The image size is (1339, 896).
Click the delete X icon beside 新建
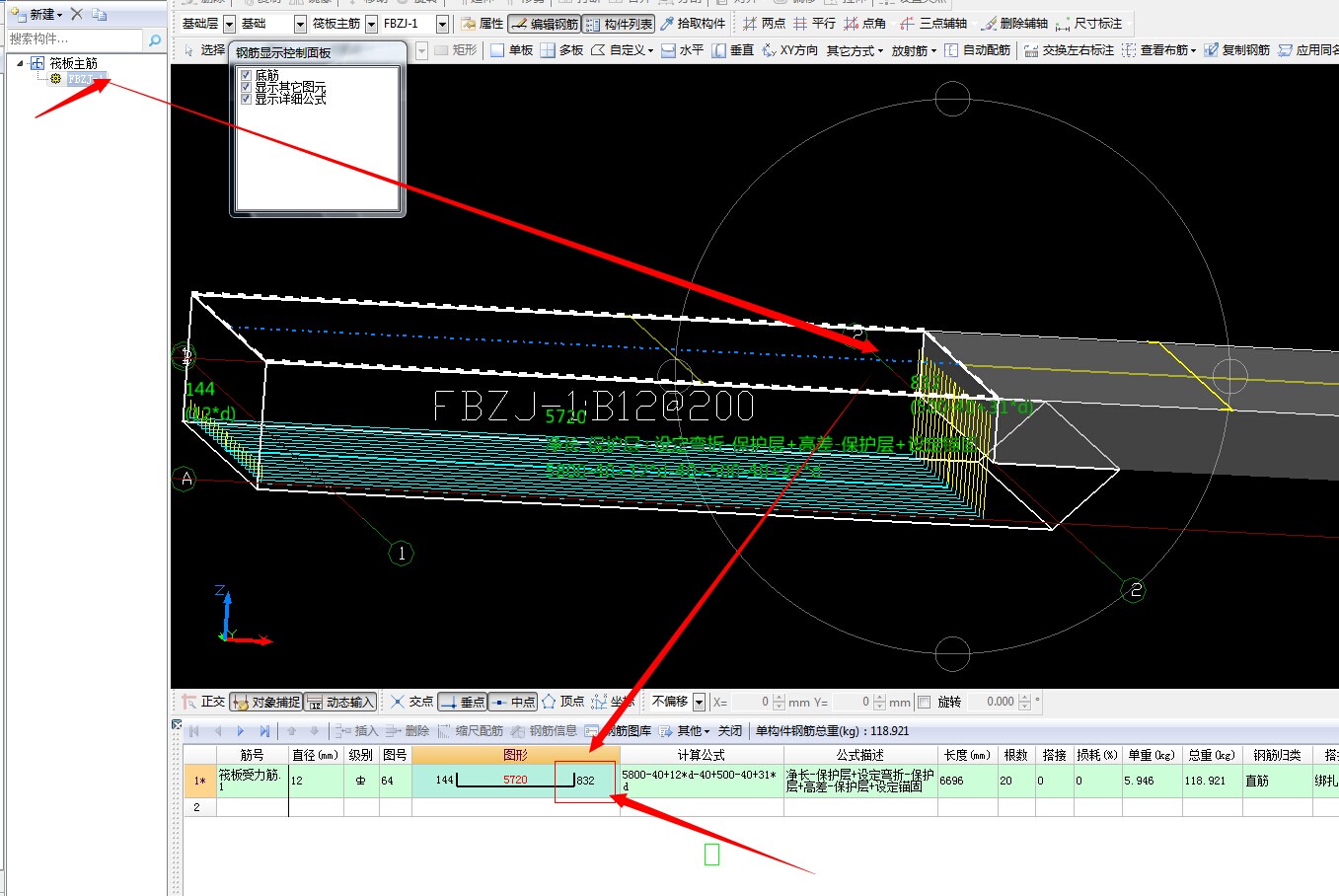coord(76,14)
